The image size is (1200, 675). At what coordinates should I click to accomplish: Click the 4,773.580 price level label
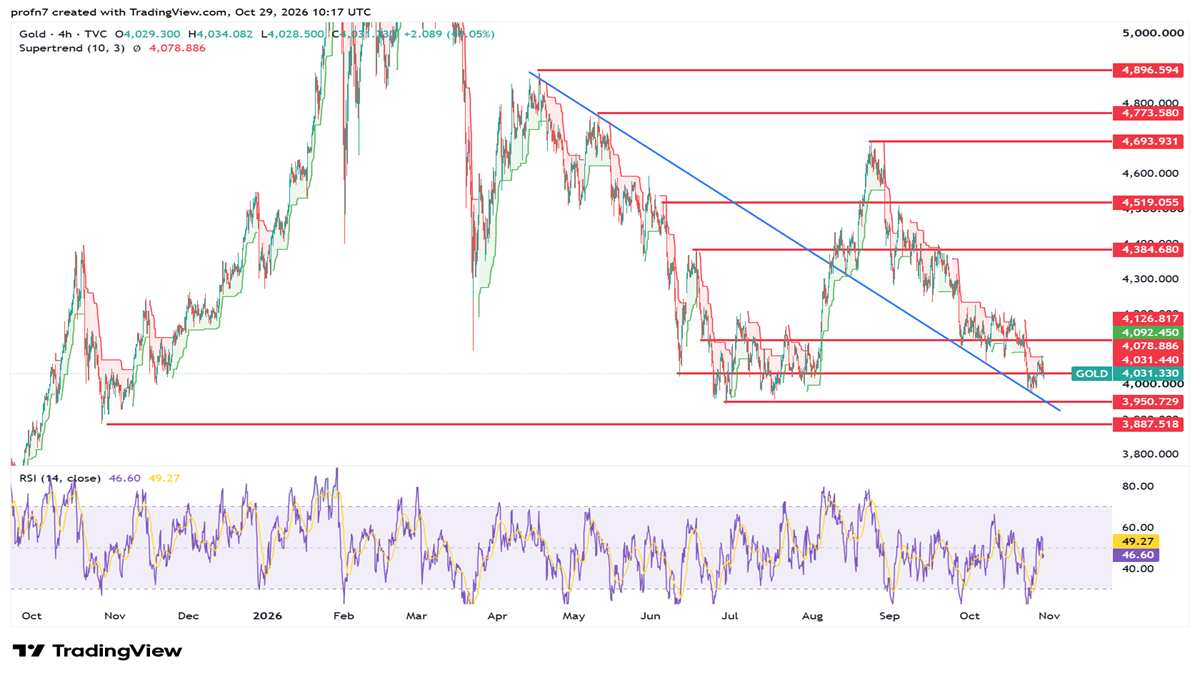tap(1148, 113)
